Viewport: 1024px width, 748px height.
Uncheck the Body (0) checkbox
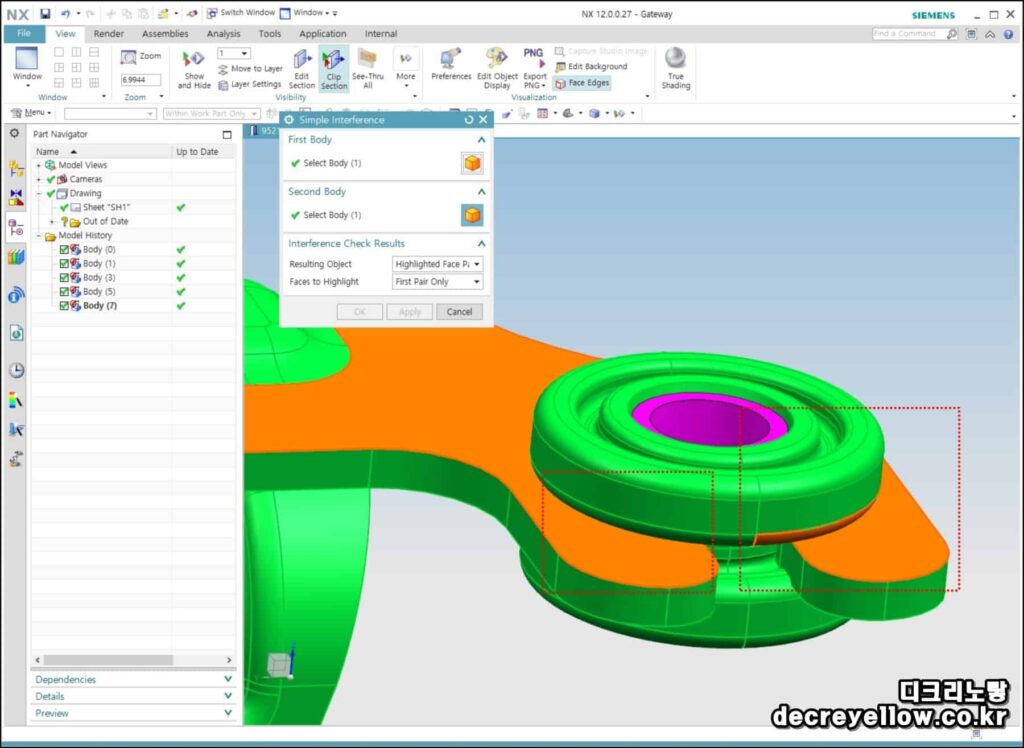click(64, 250)
